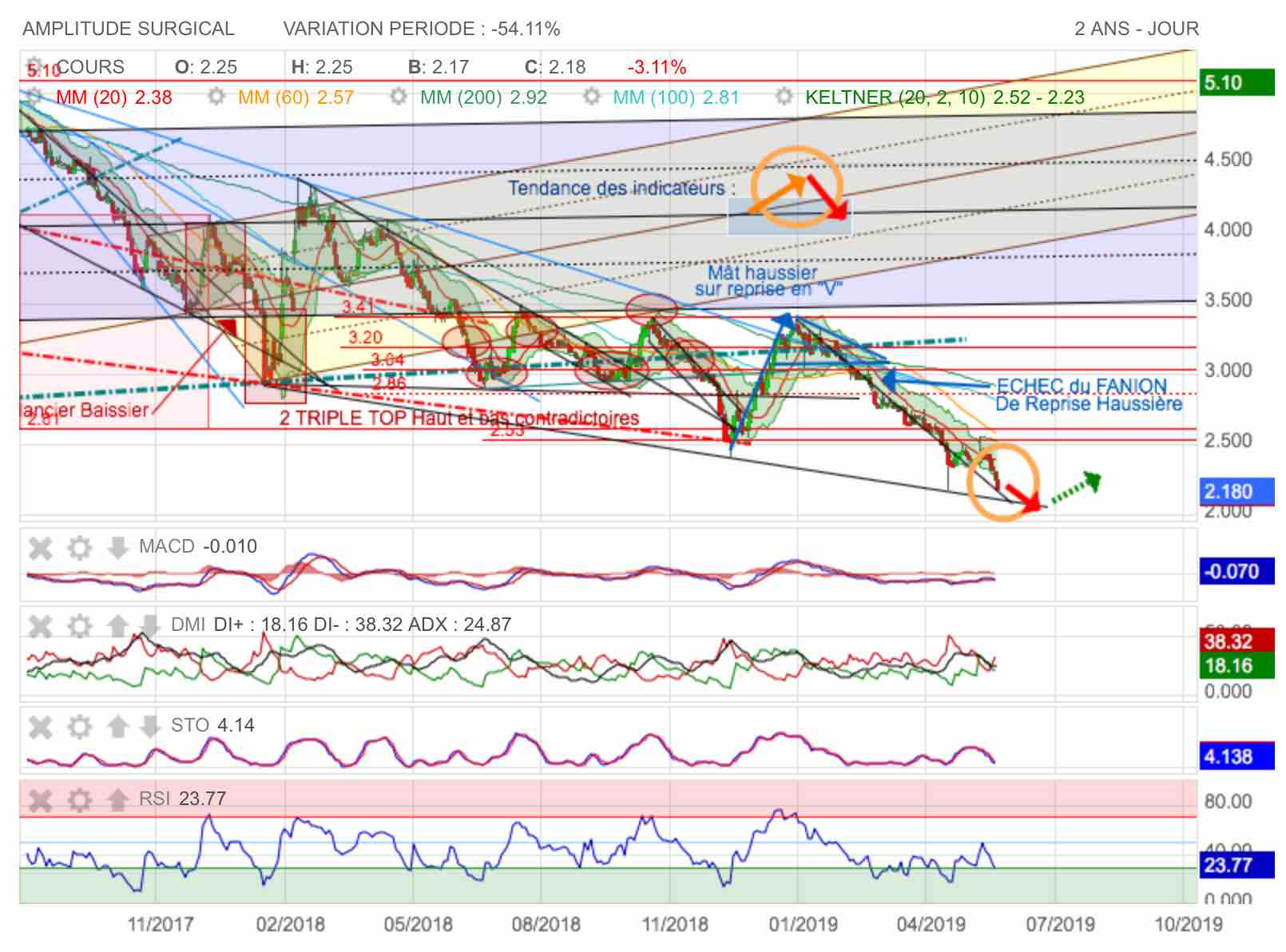Click the AMPLITUDE SURGICAL title
Viewport: 1286px width, 952px height.
(129, 29)
